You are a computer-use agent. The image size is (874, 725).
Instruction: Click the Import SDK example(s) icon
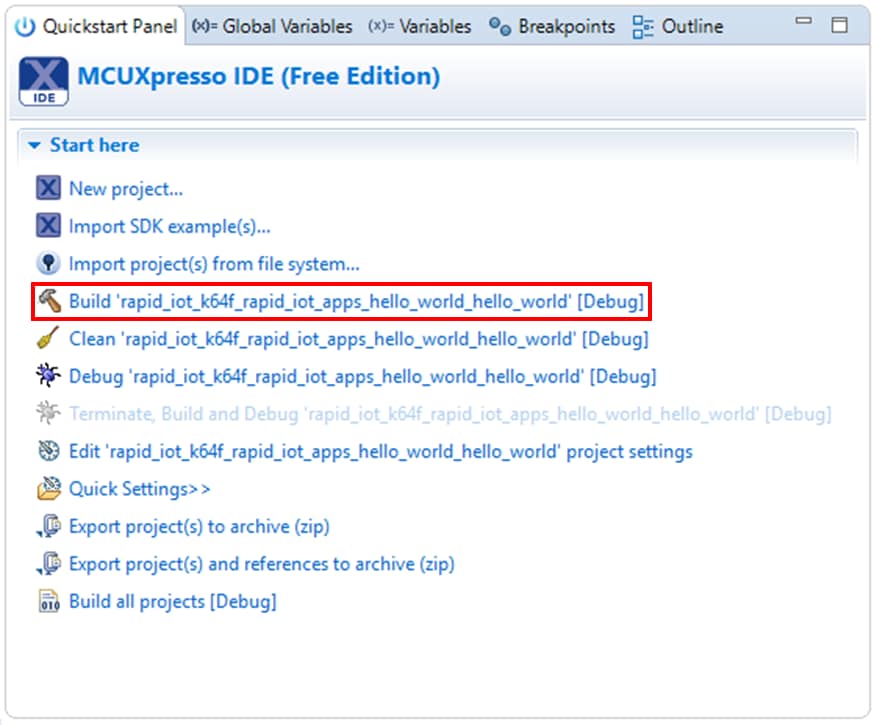click(48, 226)
